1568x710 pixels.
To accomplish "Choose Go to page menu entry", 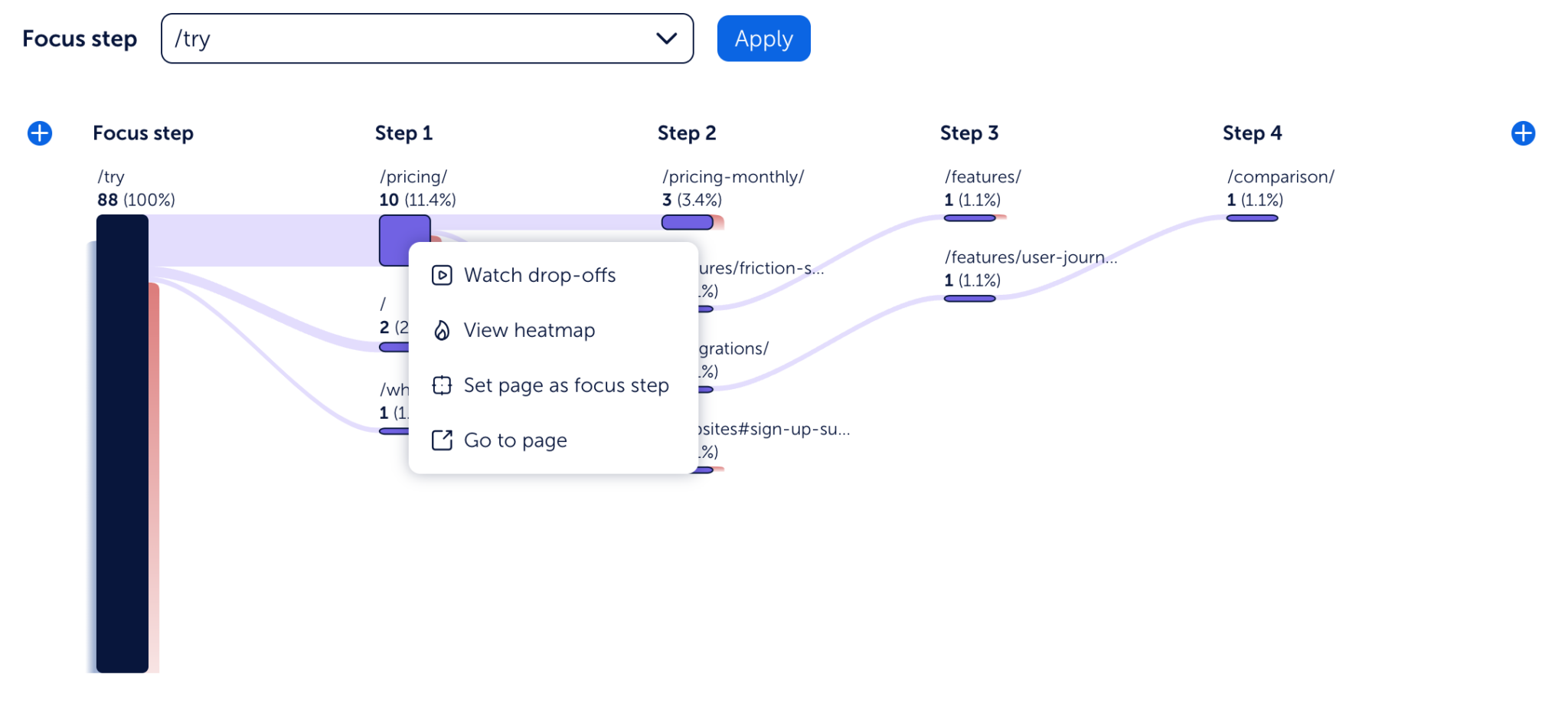I will pyautogui.click(x=515, y=440).
